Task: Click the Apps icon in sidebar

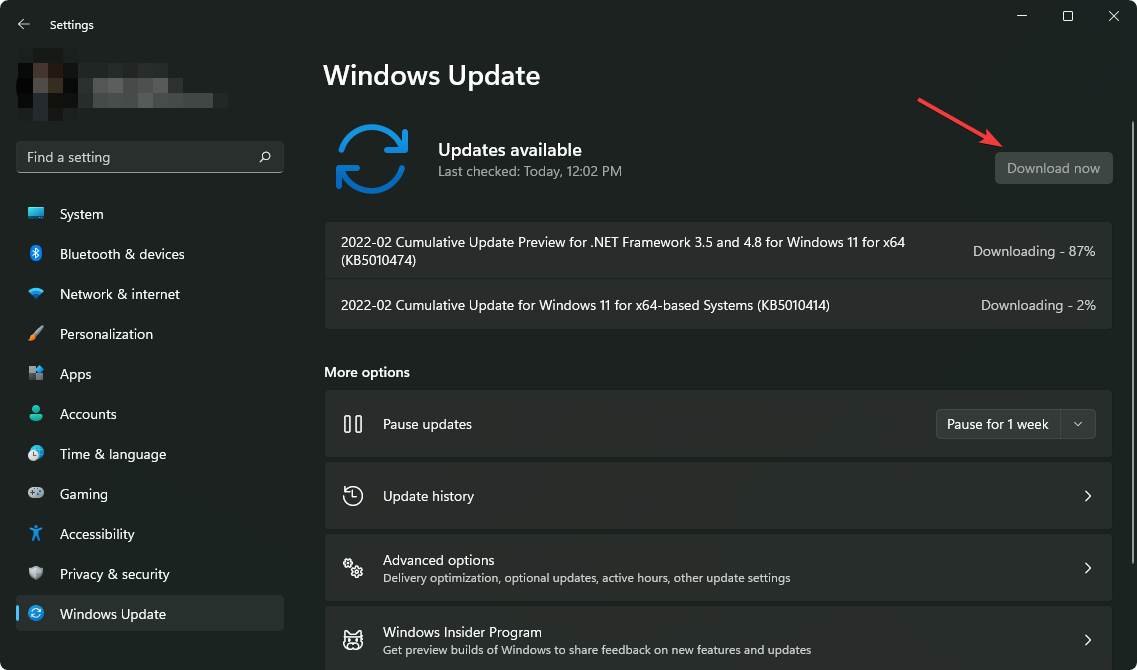Action: tap(36, 373)
